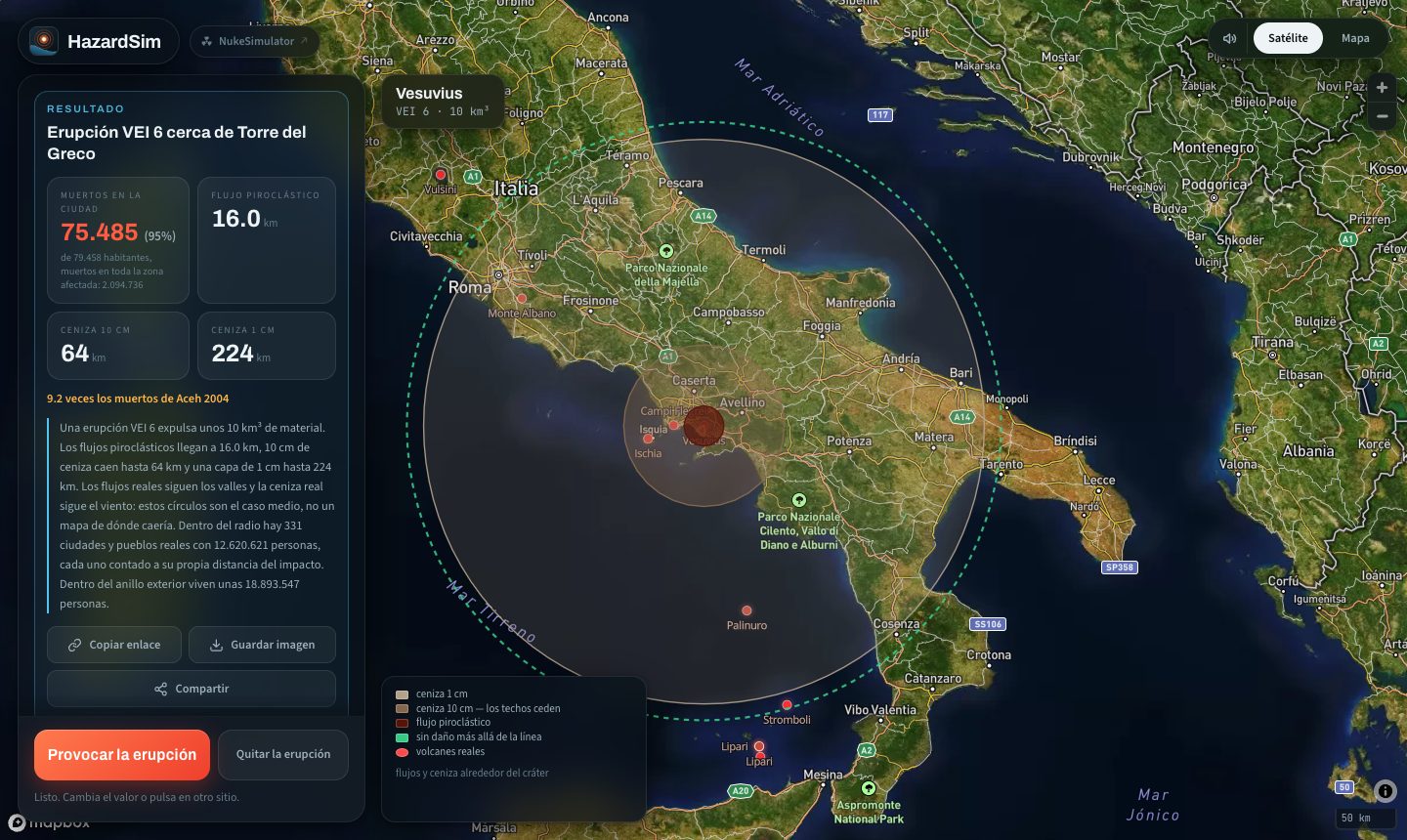1407x840 pixels.
Task: Click the Parco Nazionale della Majella icon
Action: coord(666,251)
